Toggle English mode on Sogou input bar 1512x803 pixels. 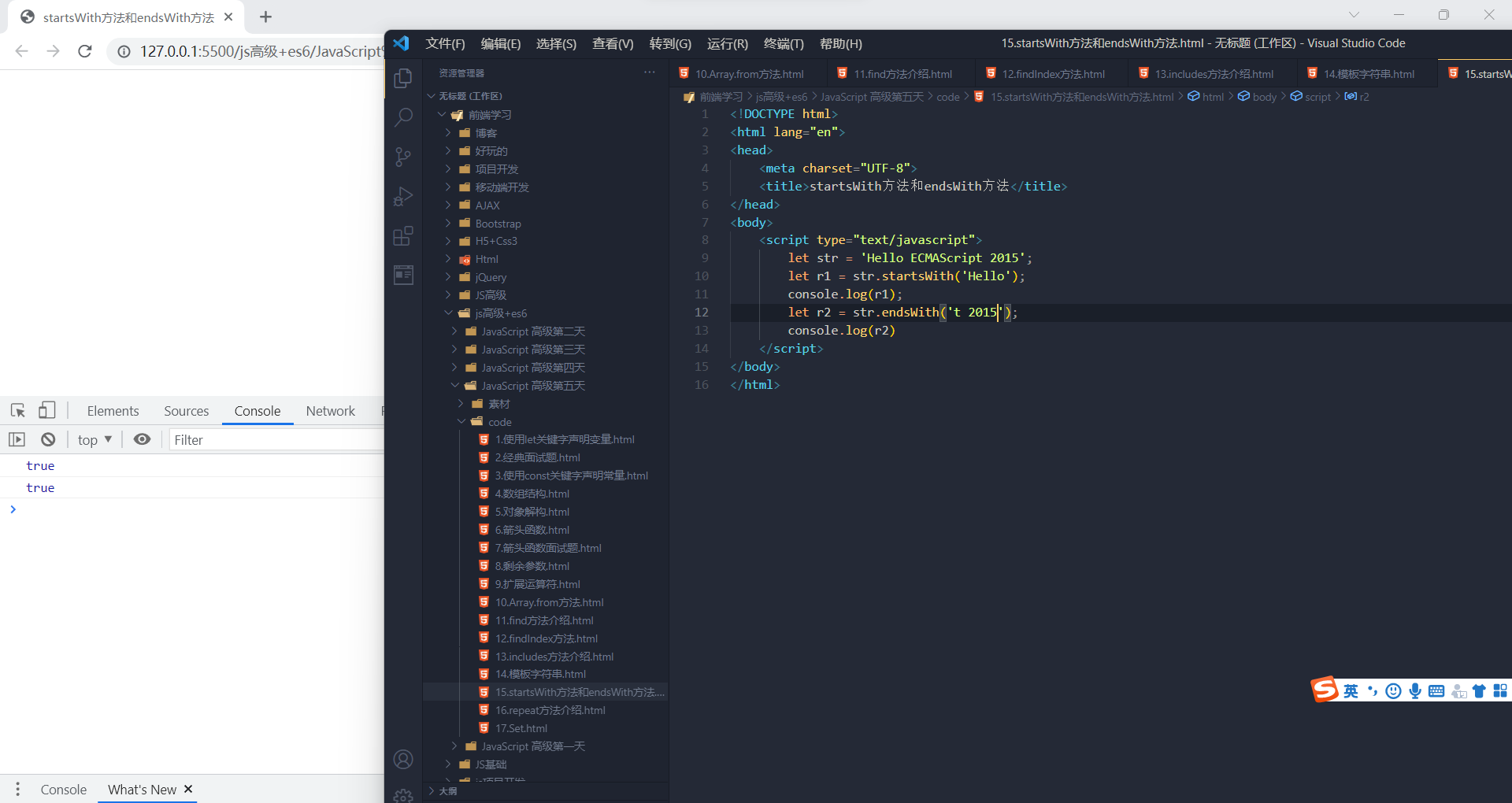pos(1350,690)
